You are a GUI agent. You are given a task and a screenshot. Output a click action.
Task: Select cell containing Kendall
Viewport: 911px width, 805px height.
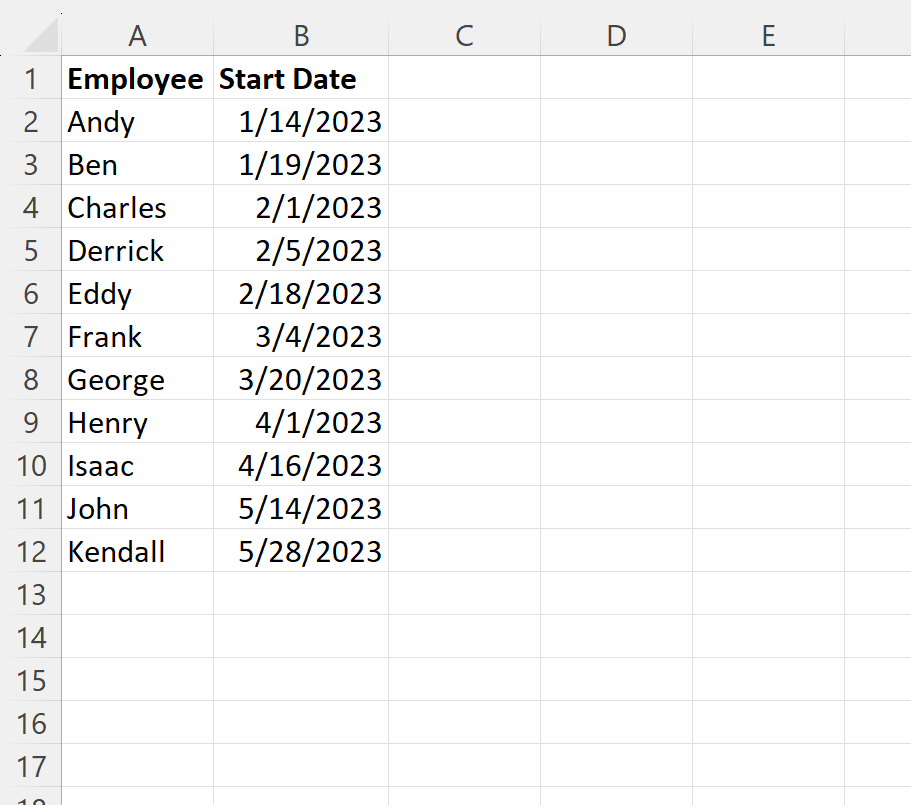click(138, 551)
